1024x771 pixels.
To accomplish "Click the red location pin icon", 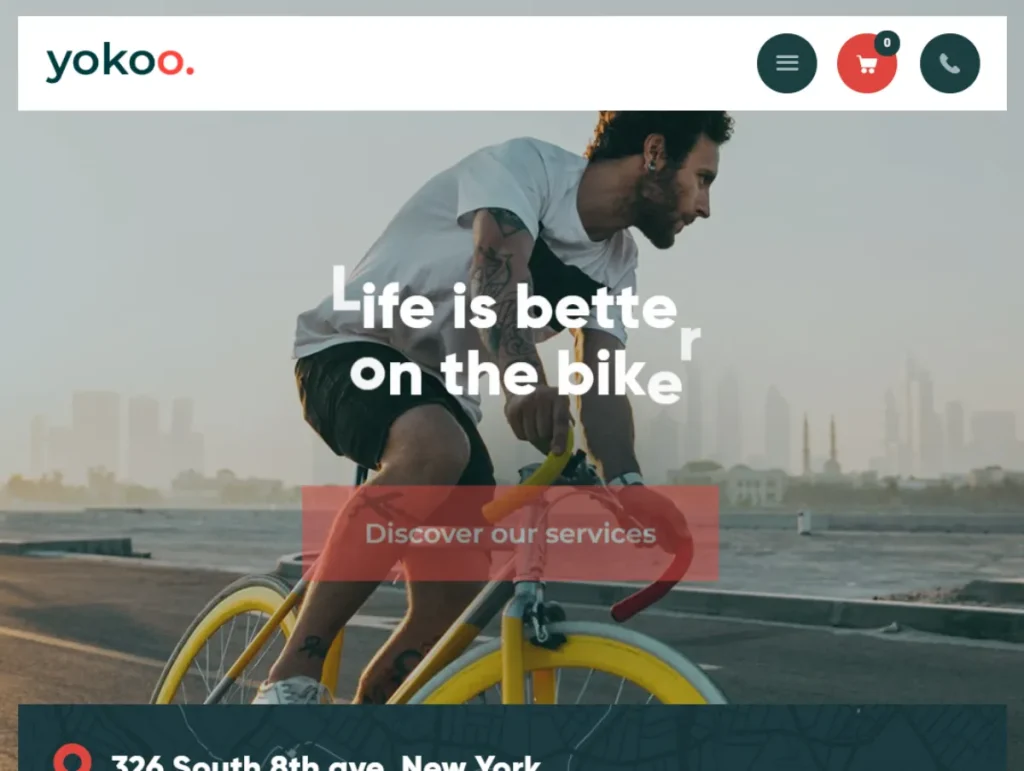I will tap(72, 759).
